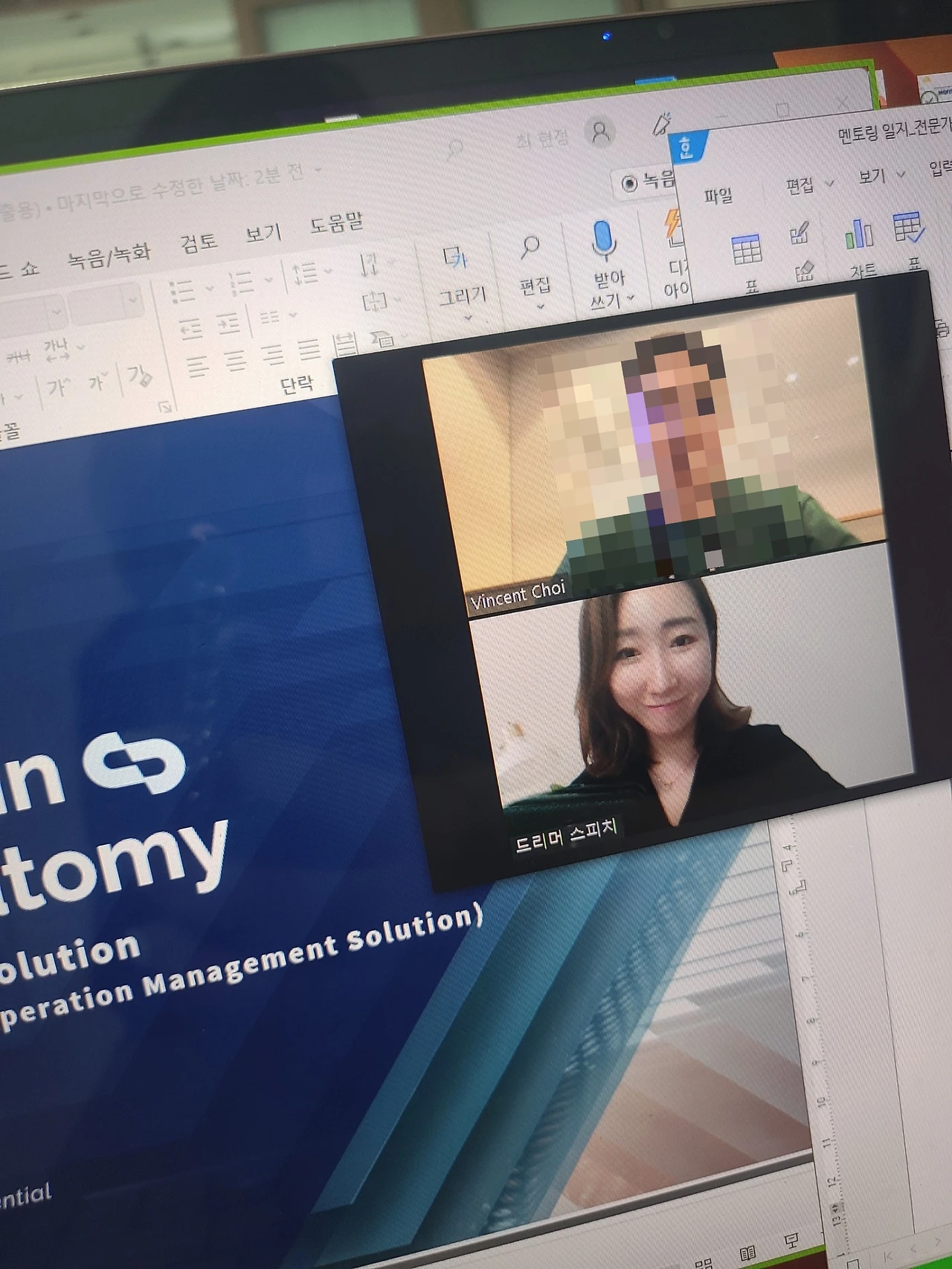The height and width of the screenshot is (1269, 952).
Task: Click the clear all formatting icon
Action: coord(139,376)
